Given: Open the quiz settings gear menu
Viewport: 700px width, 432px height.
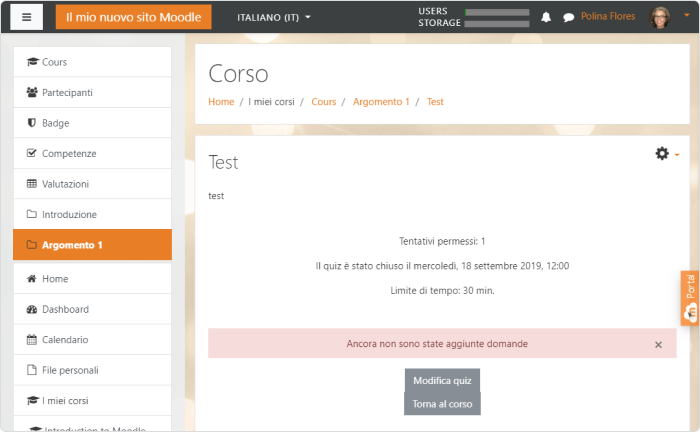Looking at the screenshot, I should 662,154.
